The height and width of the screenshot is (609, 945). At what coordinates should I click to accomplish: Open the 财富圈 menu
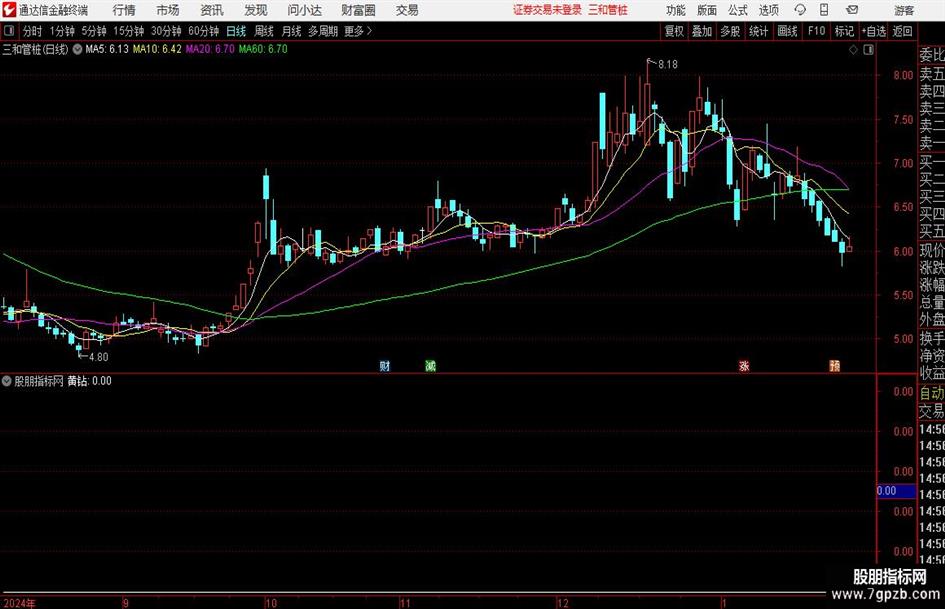coord(358,10)
